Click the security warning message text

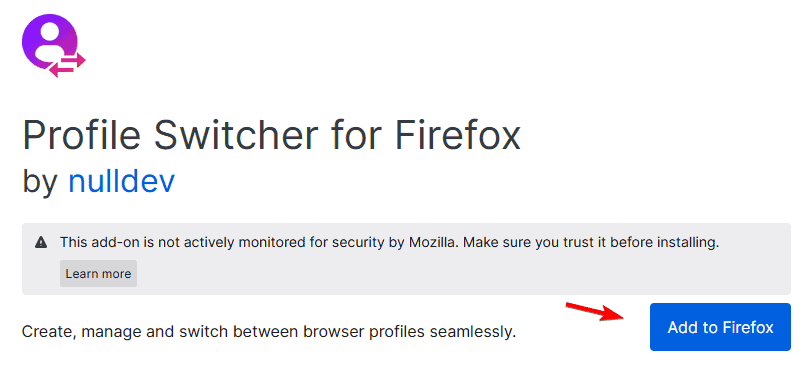[390, 242]
